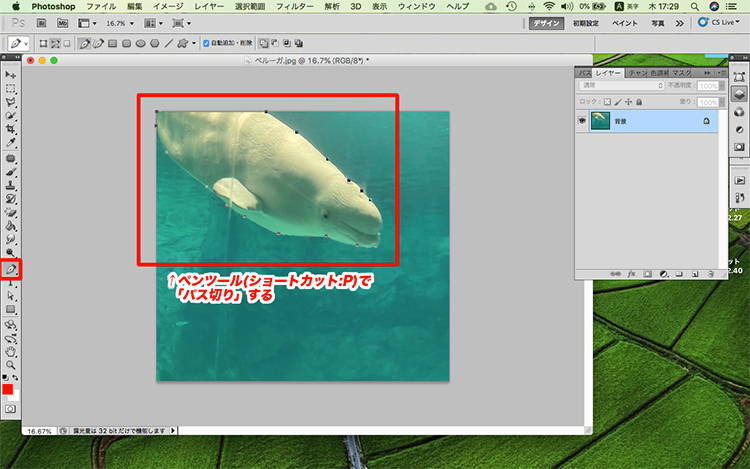Open the blend mode 通常 dropdown

(x=620, y=86)
